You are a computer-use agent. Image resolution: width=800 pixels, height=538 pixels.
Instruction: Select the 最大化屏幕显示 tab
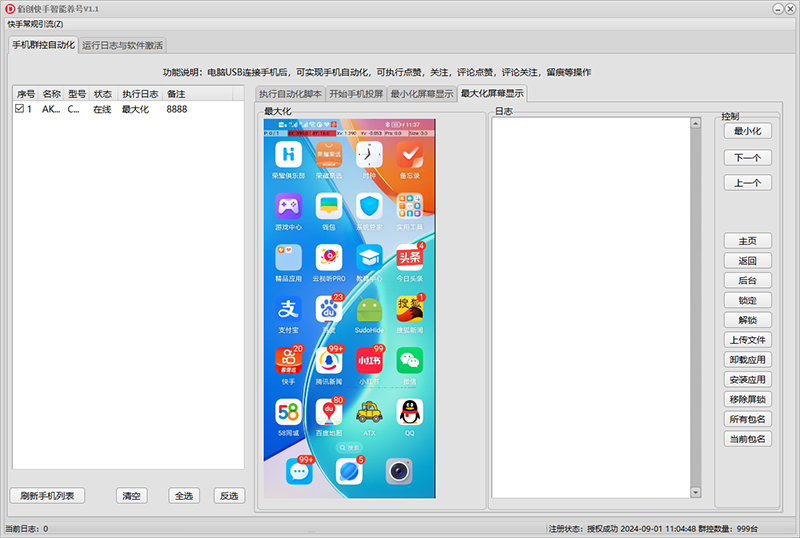point(492,93)
